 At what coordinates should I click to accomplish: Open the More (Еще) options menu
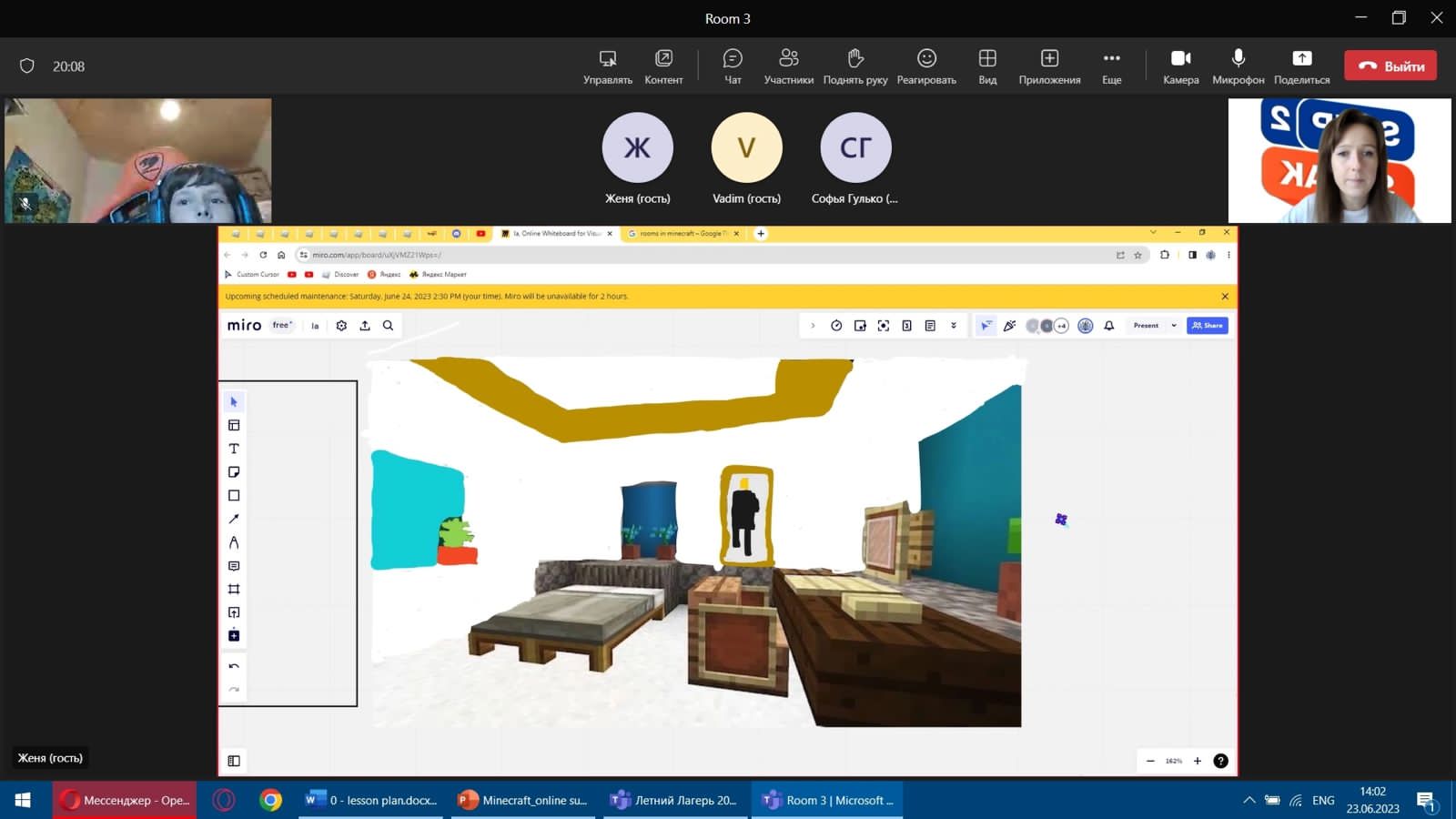click(x=1111, y=66)
